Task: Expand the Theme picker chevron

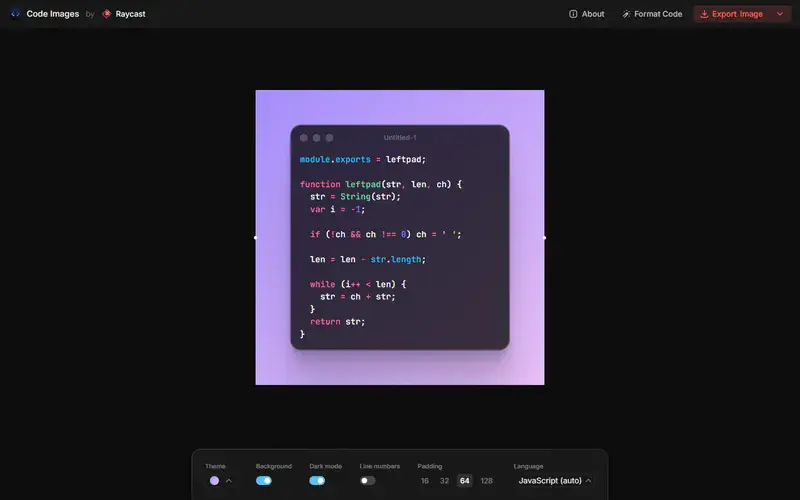Action: click(229, 481)
